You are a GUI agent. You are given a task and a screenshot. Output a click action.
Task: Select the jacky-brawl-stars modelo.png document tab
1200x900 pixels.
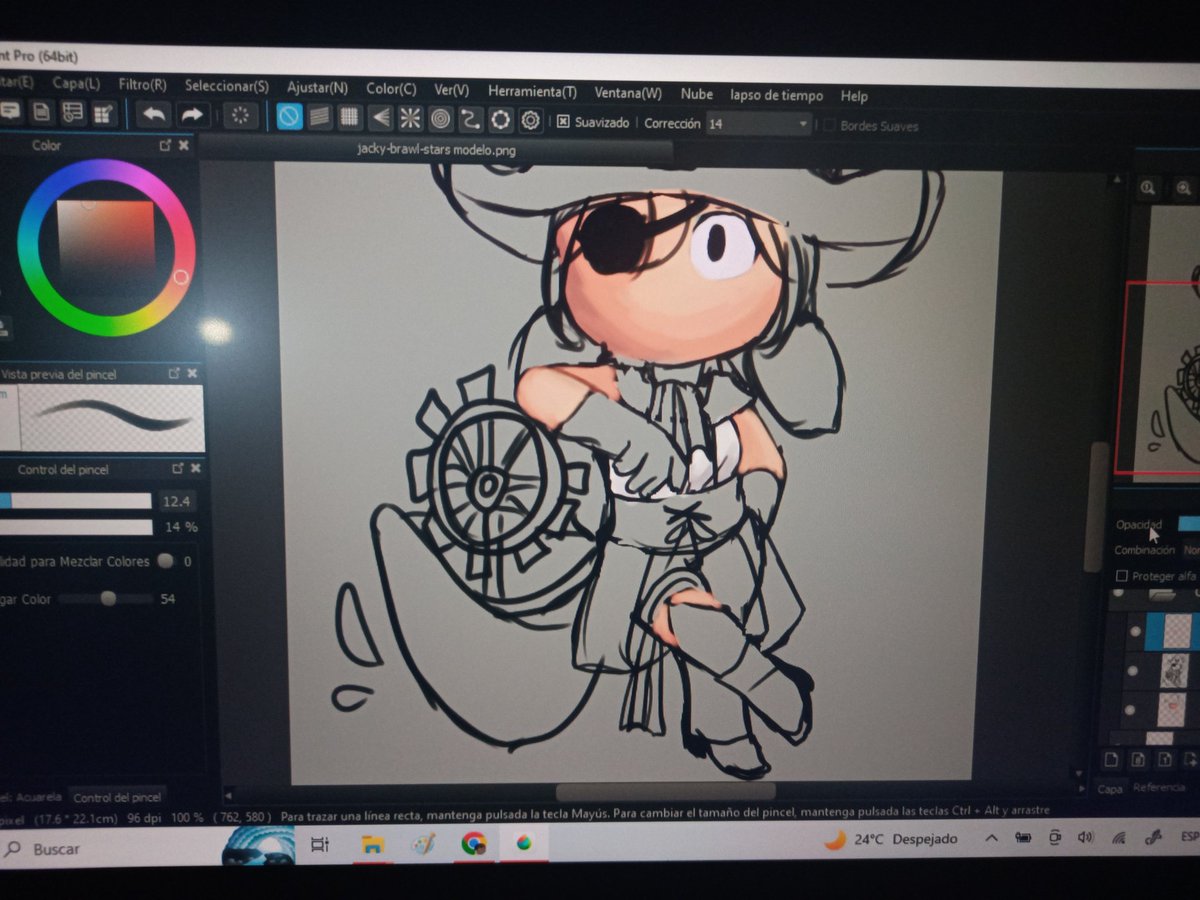coord(436,150)
